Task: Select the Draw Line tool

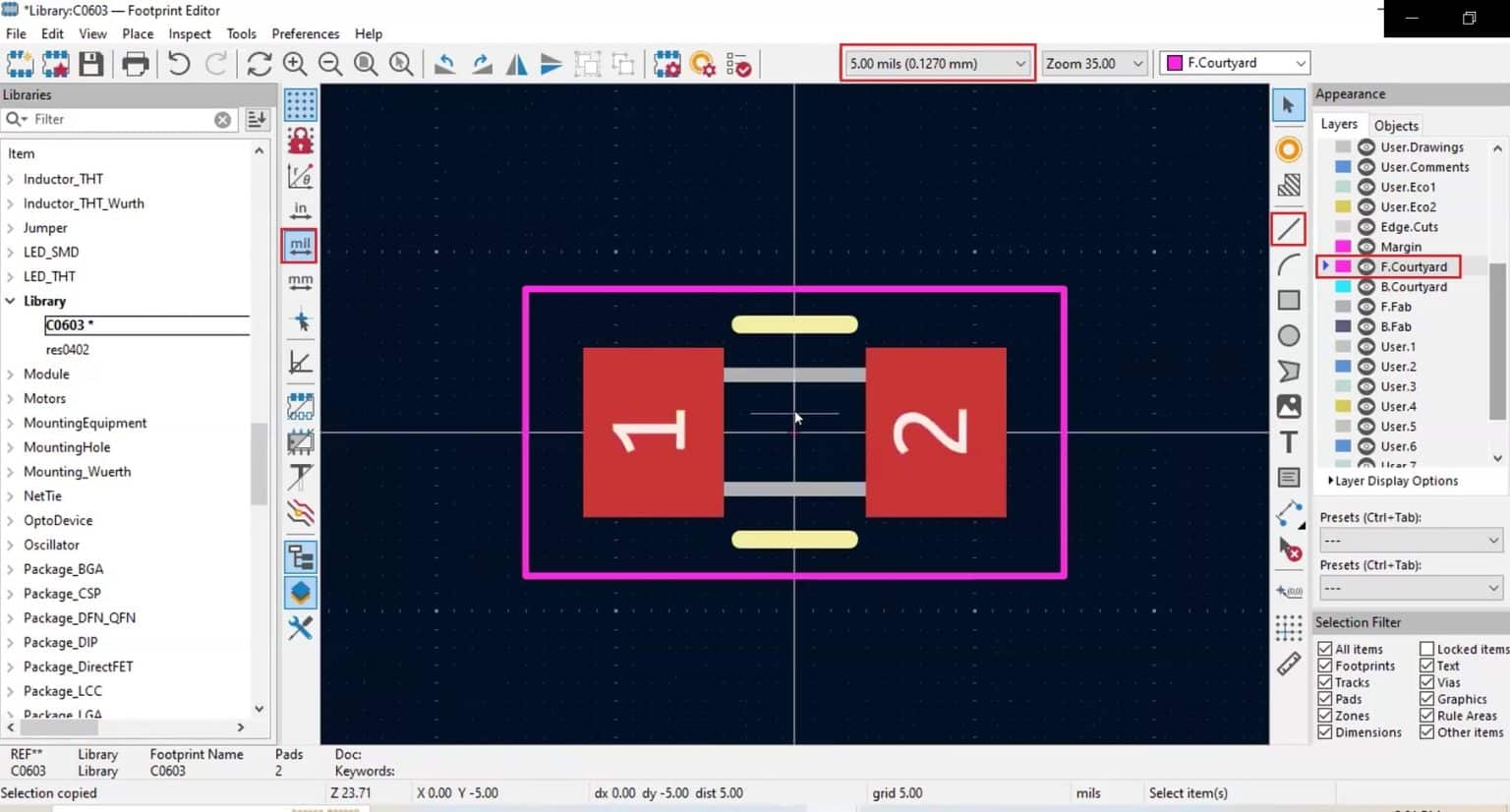Action: [1289, 229]
